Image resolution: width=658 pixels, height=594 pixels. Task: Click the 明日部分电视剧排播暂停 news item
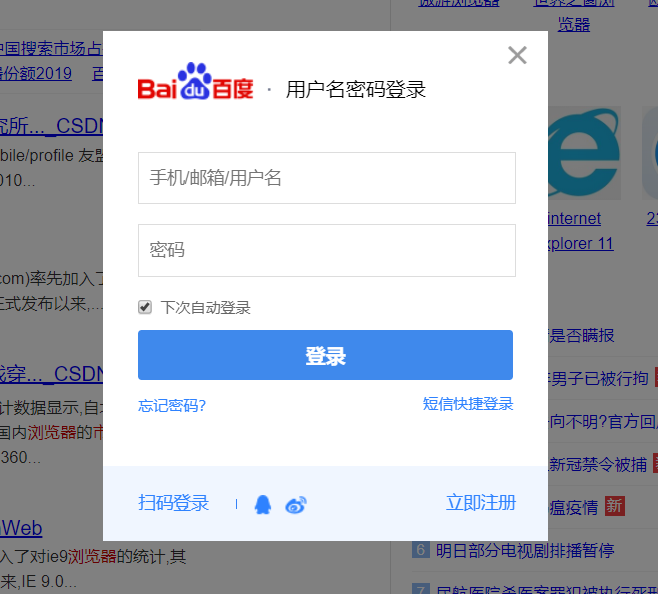point(525,550)
